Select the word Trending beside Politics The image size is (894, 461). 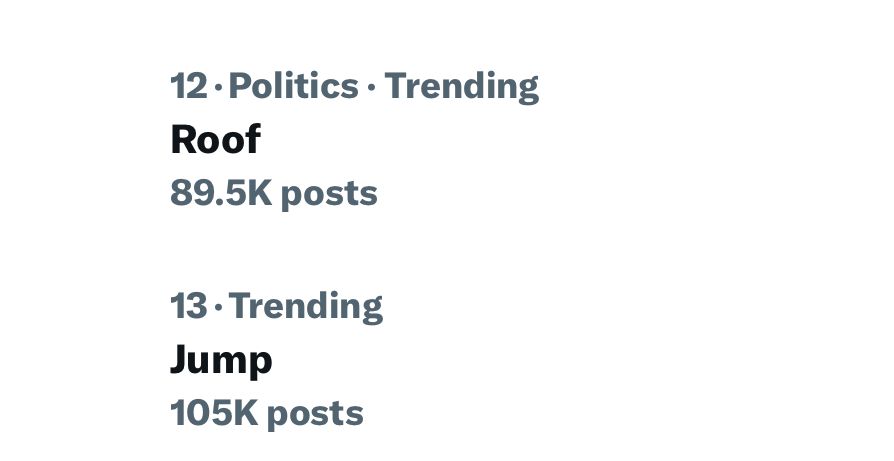(x=461, y=87)
